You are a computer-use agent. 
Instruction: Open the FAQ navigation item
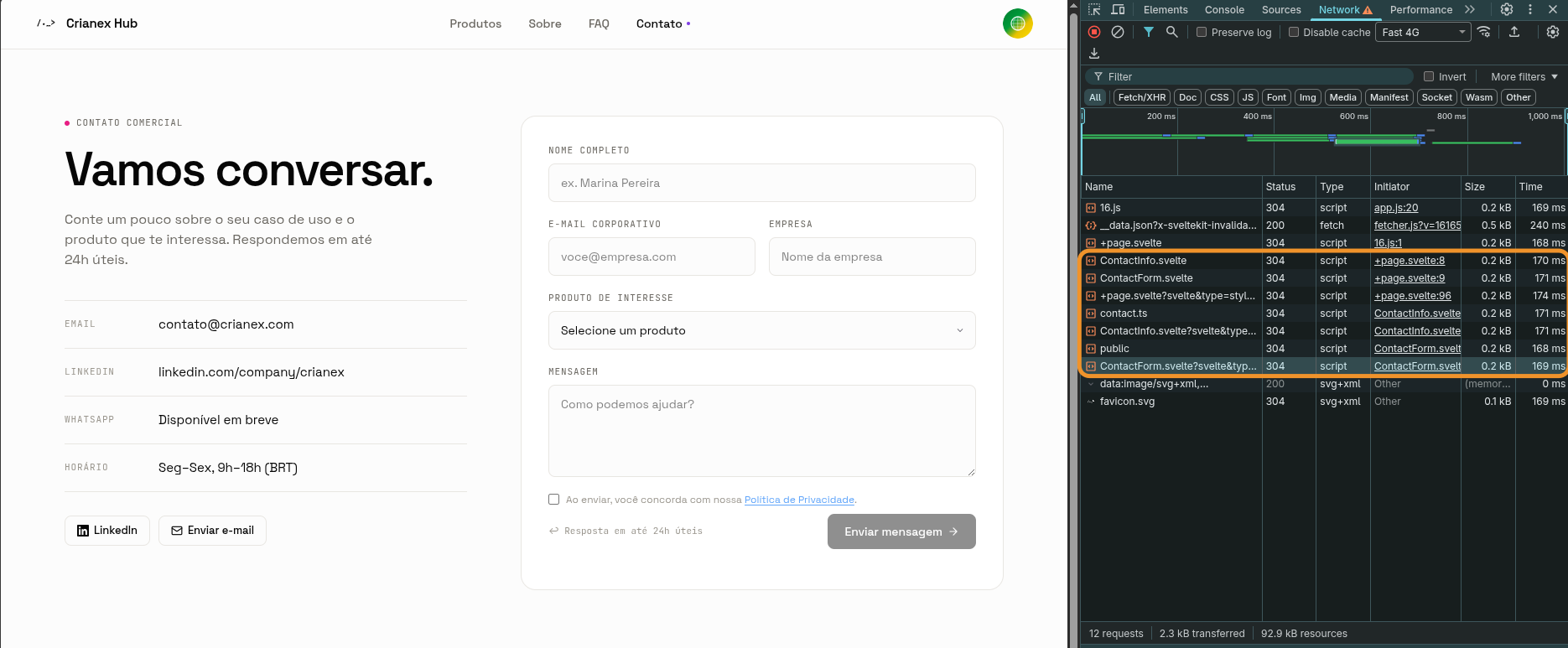(599, 23)
